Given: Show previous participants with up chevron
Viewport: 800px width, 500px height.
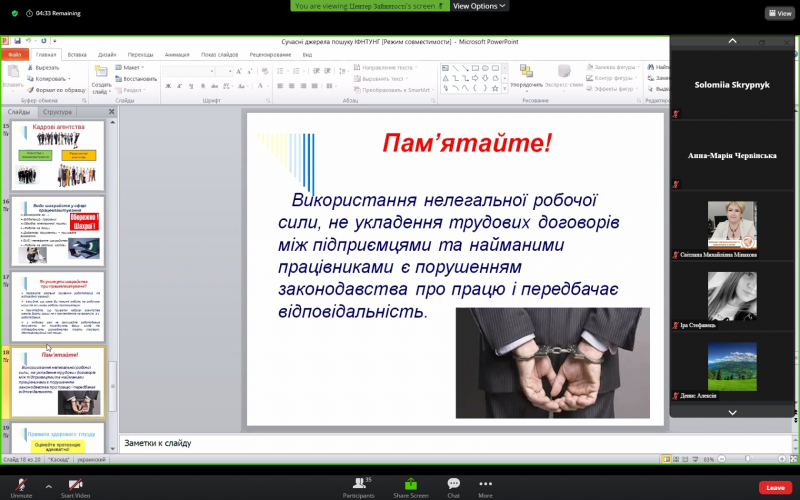Looking at the screenshot, I should coord(732,41).
